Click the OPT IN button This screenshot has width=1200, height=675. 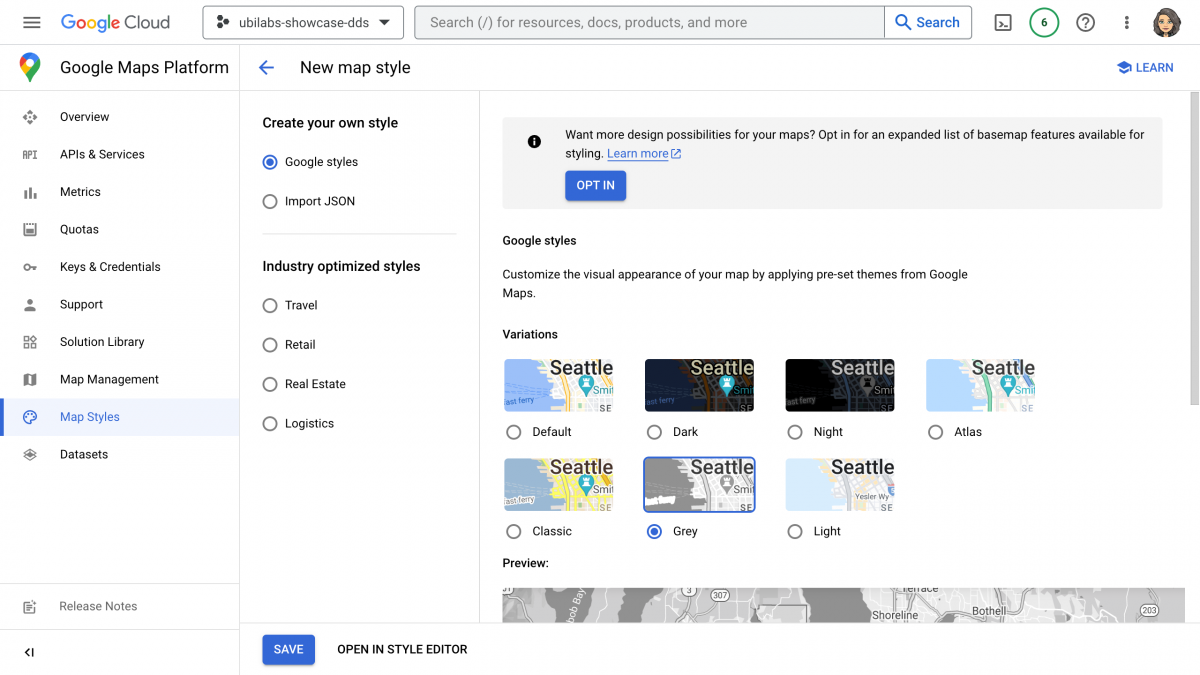coord(595,185)
